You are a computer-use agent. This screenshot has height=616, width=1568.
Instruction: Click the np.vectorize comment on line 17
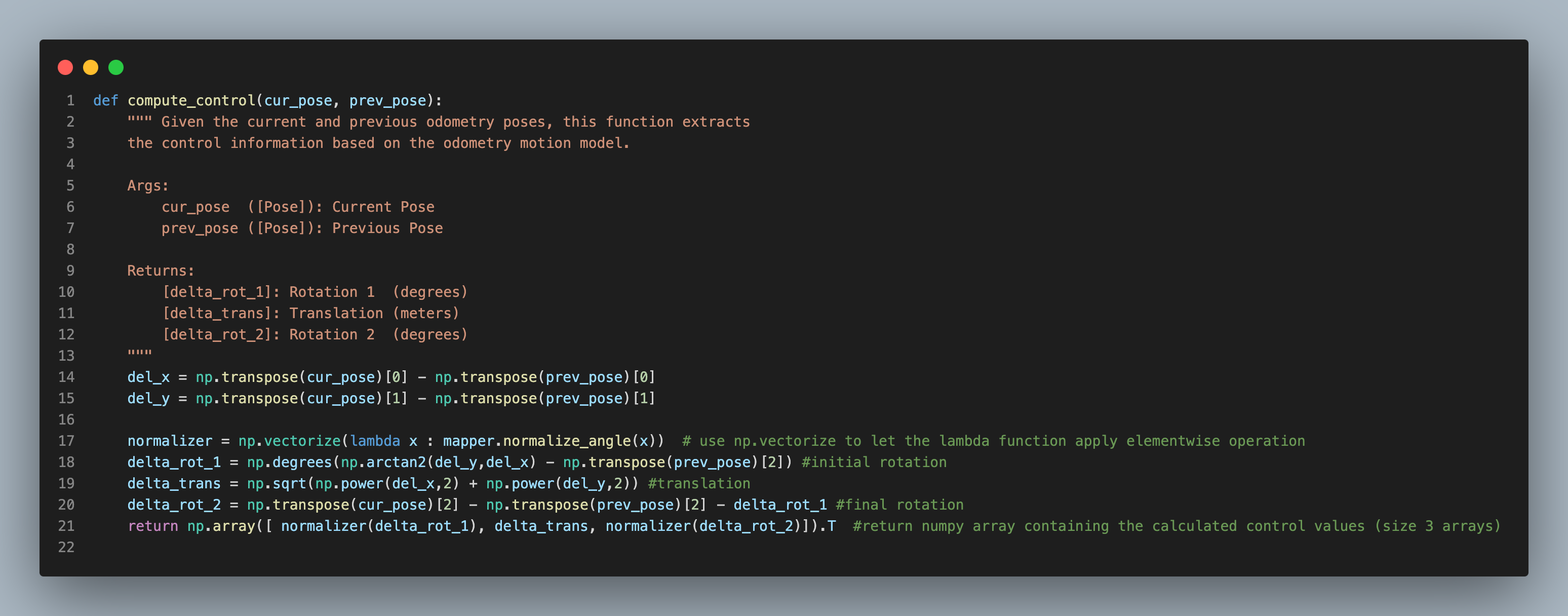pyautogui.click(x=993, y=441)
